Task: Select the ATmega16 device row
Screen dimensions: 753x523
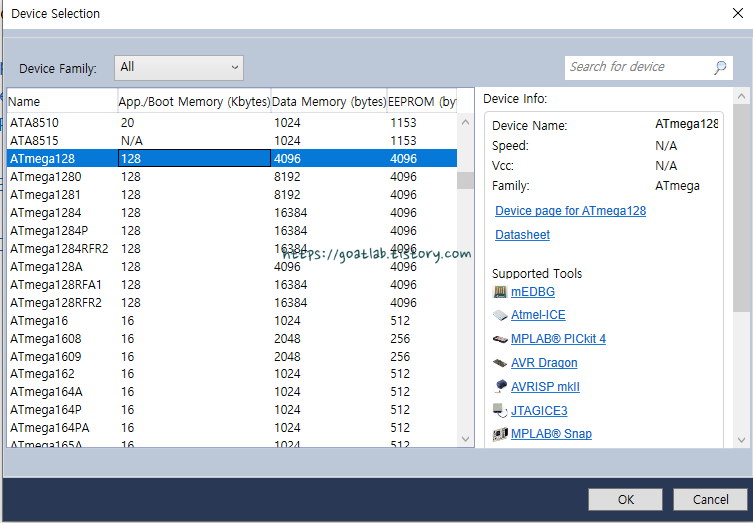Action: pyautogui.click(x=232, y=320)
